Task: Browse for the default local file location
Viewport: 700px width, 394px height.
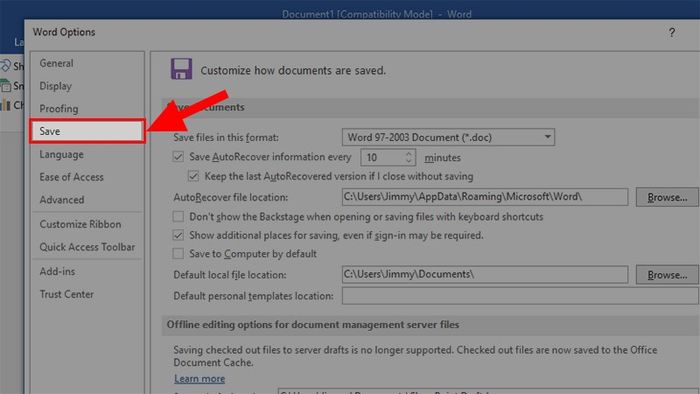Action: pos(667,275)
